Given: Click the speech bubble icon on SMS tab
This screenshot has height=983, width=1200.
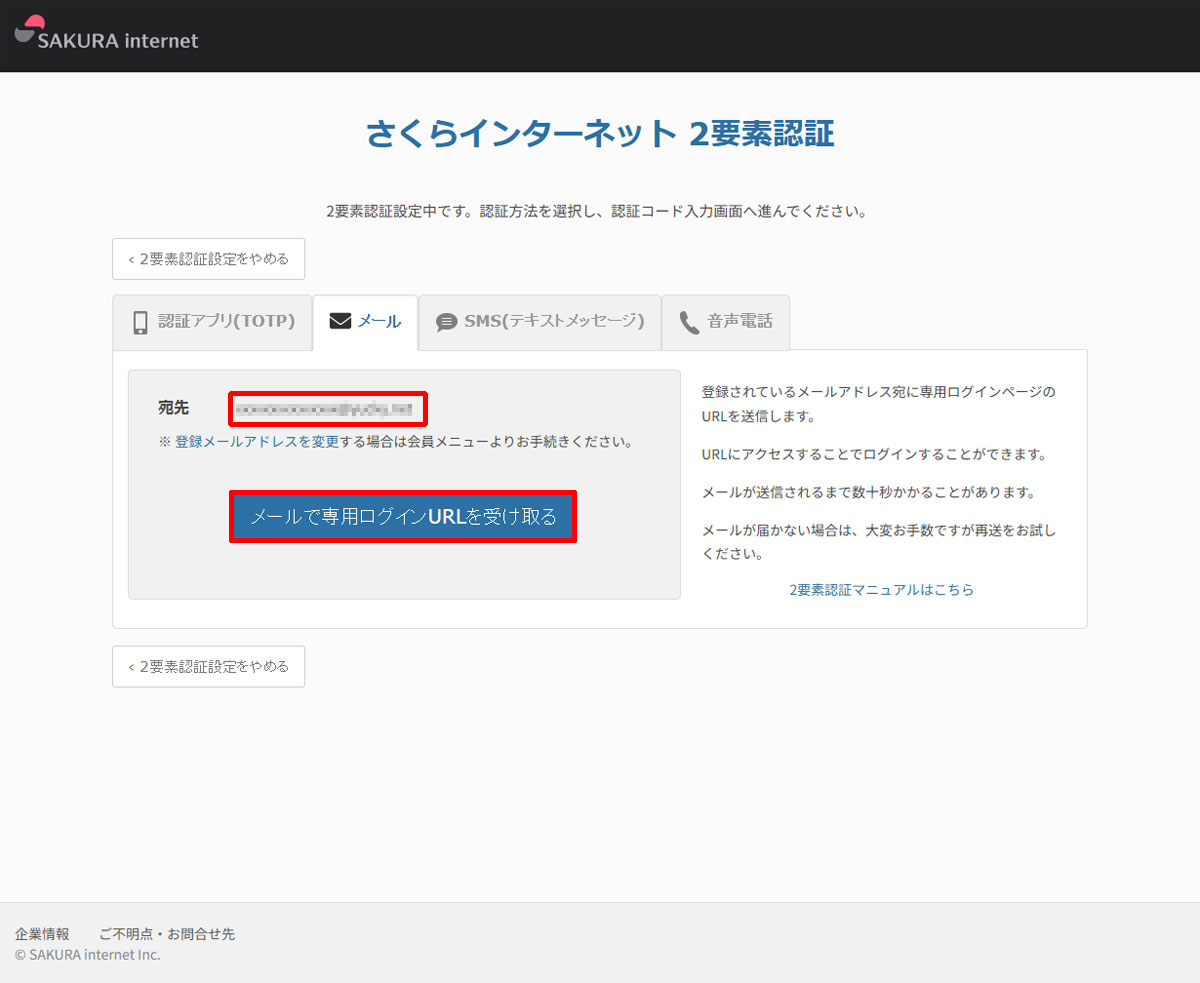Looking at the screenshot, I should 446,322.
